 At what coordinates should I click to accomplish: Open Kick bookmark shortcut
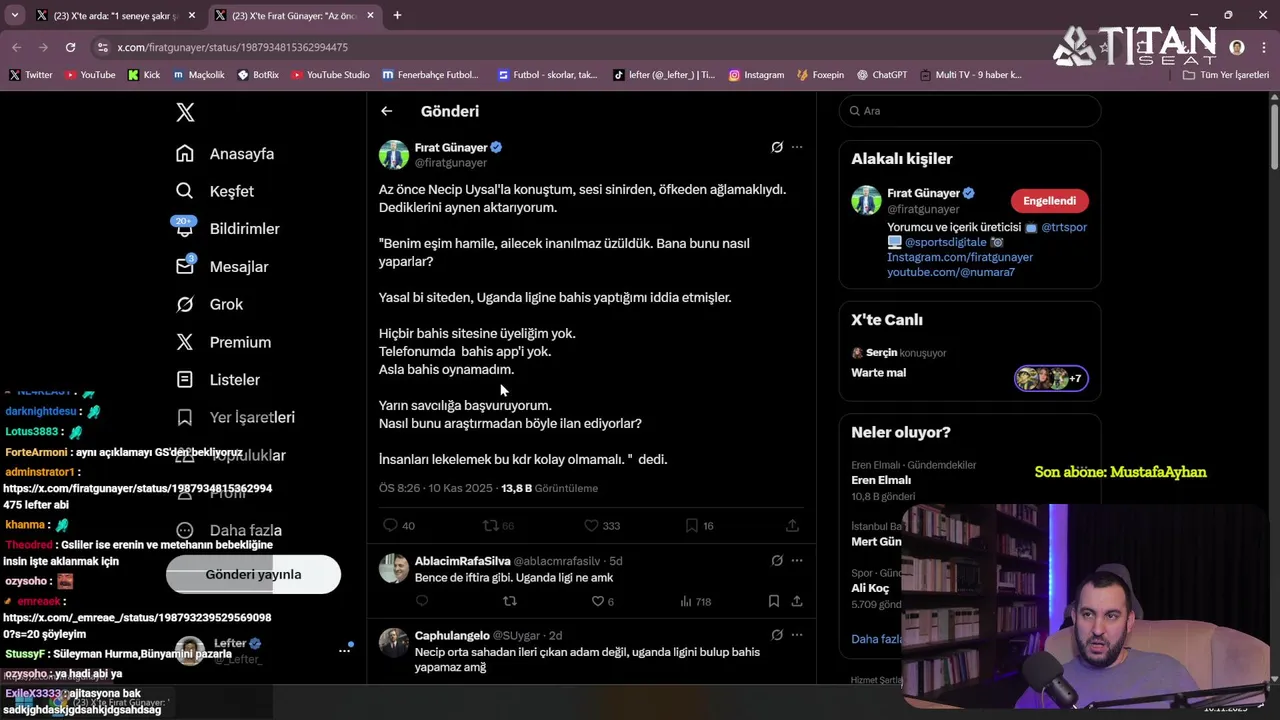pyautogui.click(x=144, y=75)
